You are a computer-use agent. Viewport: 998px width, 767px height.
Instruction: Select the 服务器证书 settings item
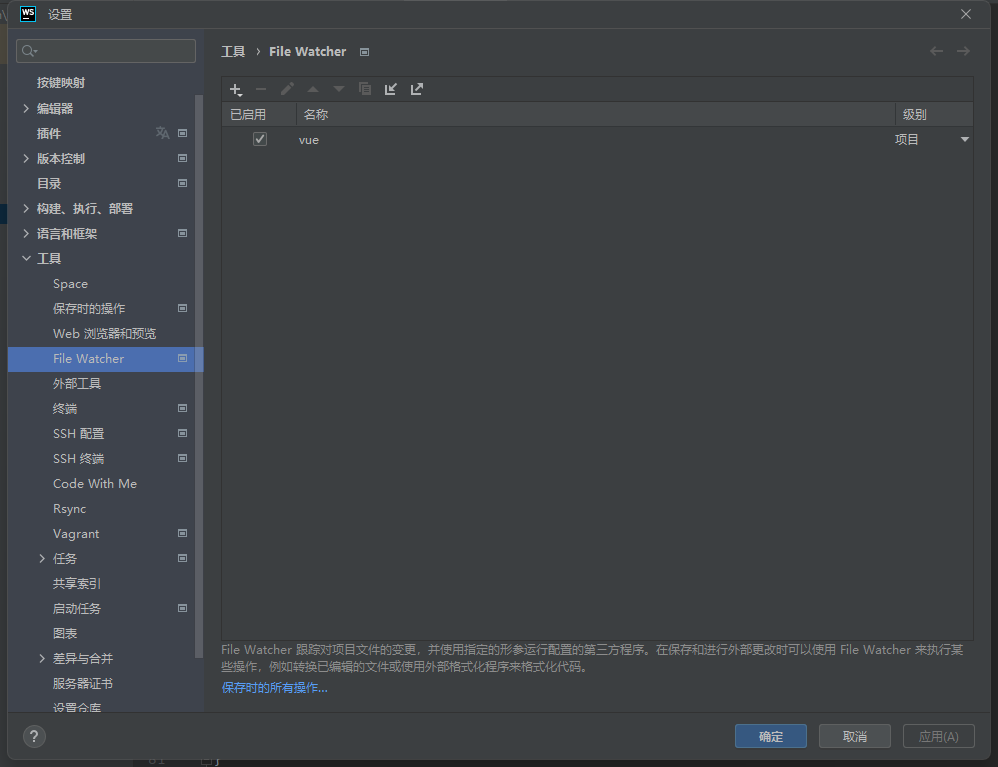tap(83, 684)
